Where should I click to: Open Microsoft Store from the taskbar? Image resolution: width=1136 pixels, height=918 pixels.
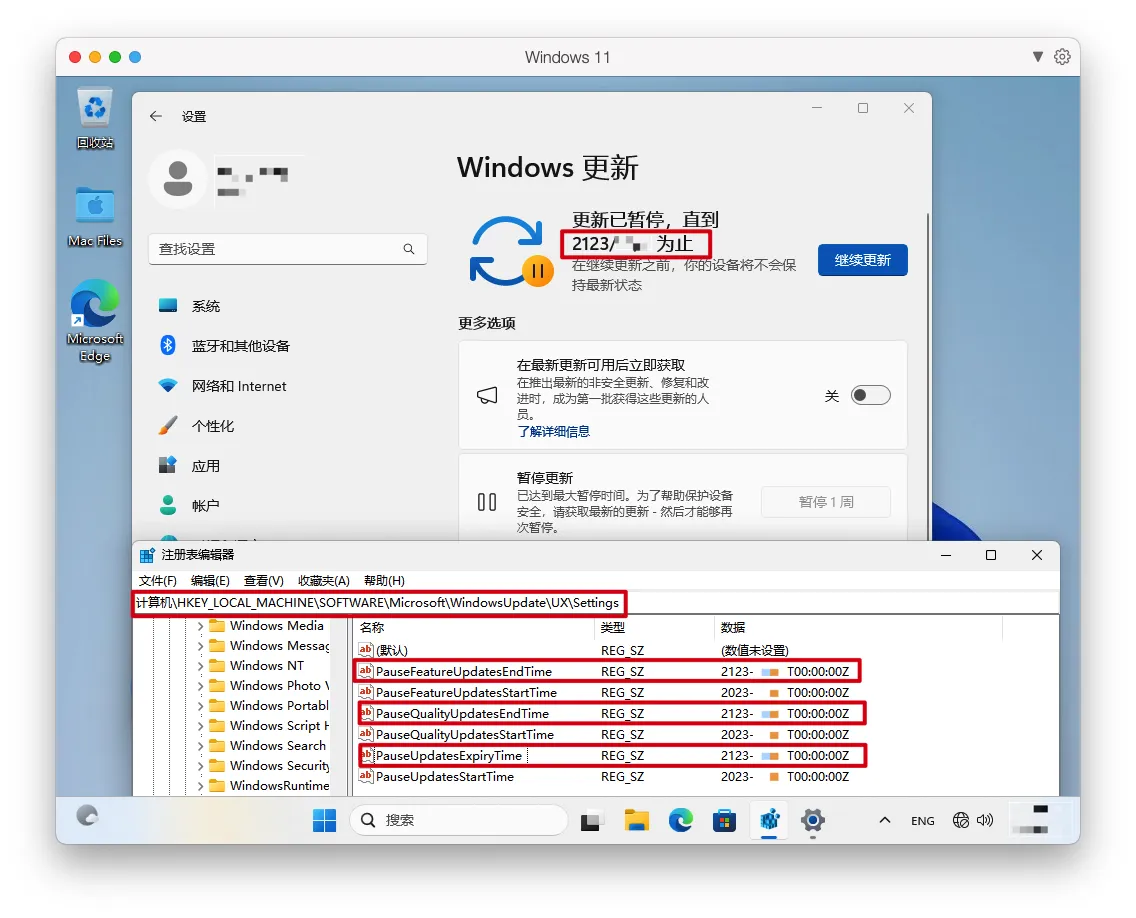tap(724, 820)
